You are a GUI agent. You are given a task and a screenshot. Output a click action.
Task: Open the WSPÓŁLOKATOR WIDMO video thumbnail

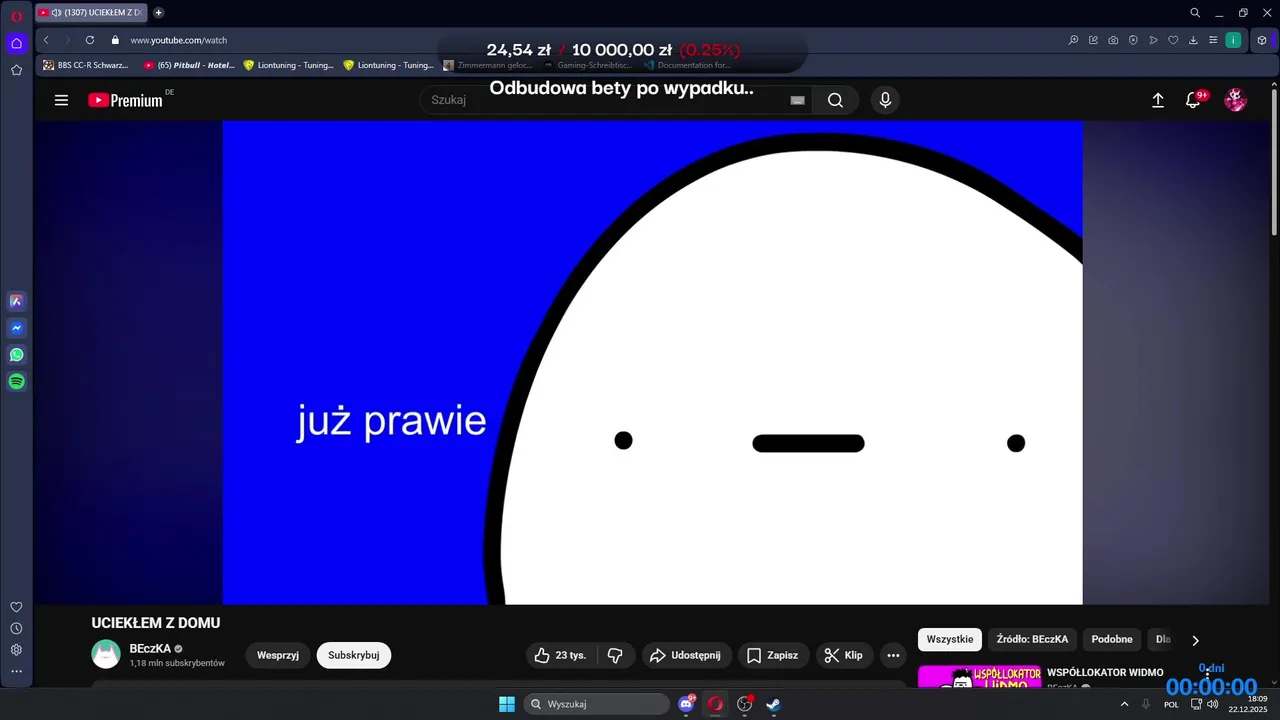(x=979, y=677)
